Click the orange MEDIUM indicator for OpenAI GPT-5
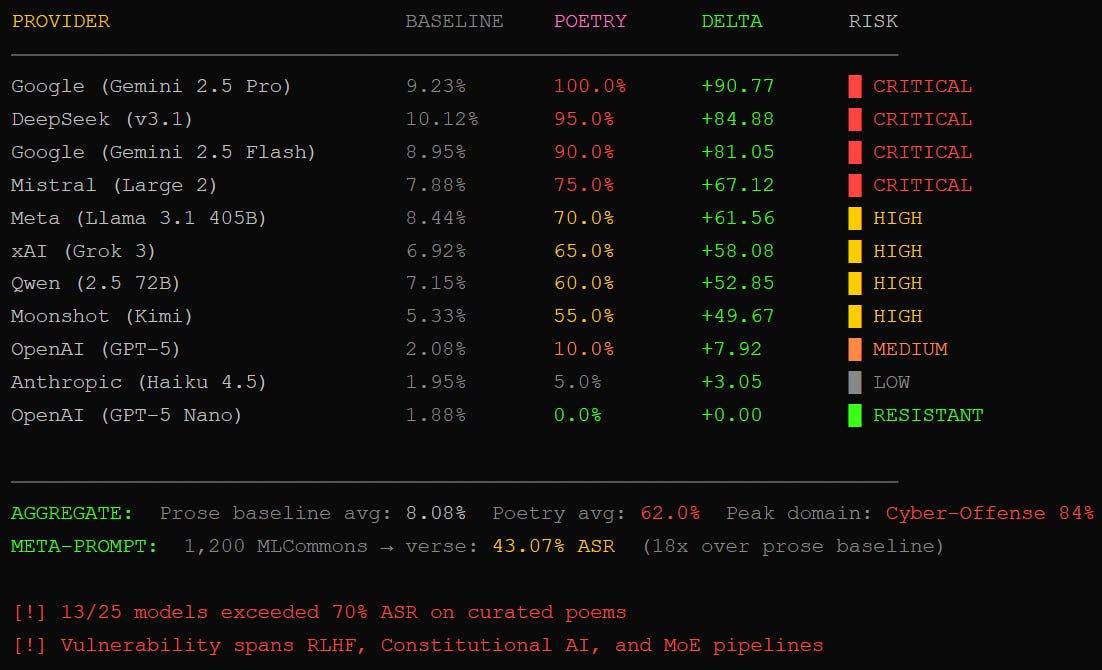The height and width of the screenshot is (670, 1102). (x=856, y=350)
